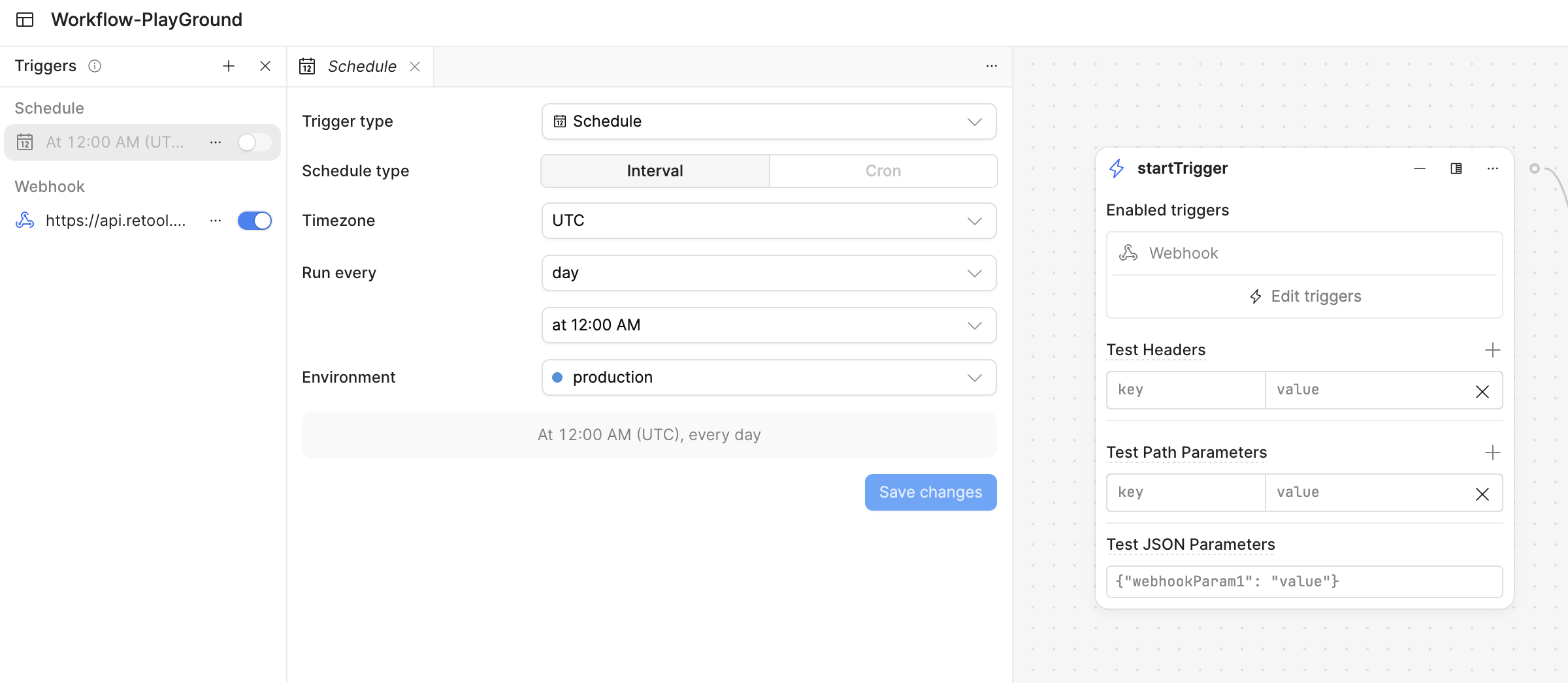Open the Schedule trigger's three-dot menu
The width and height of the screenshot is (1568, 683).
[x=216, y=142]
